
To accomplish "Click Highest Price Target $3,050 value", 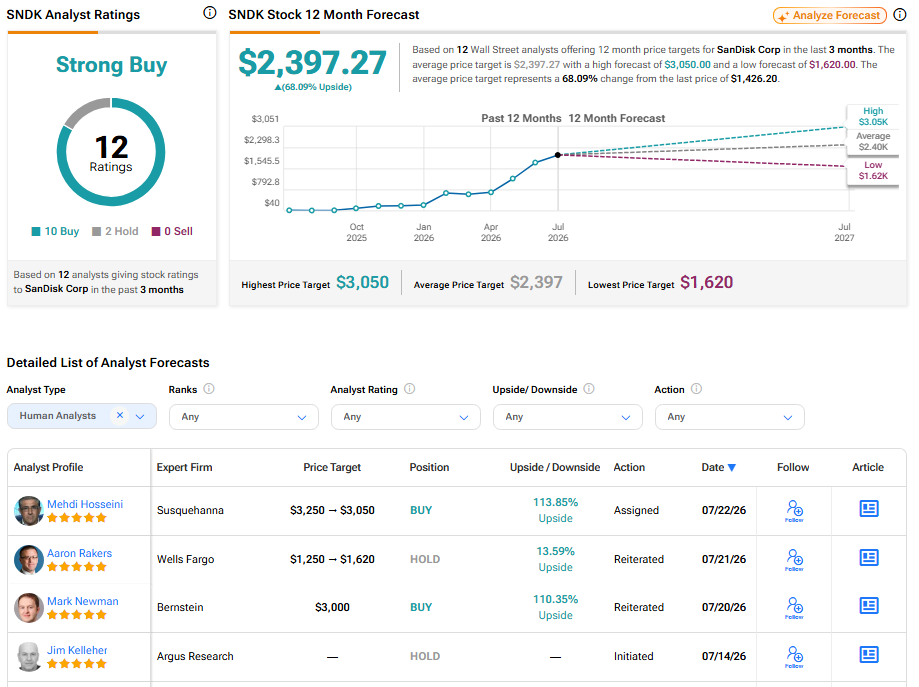I will tap(362, 283).
